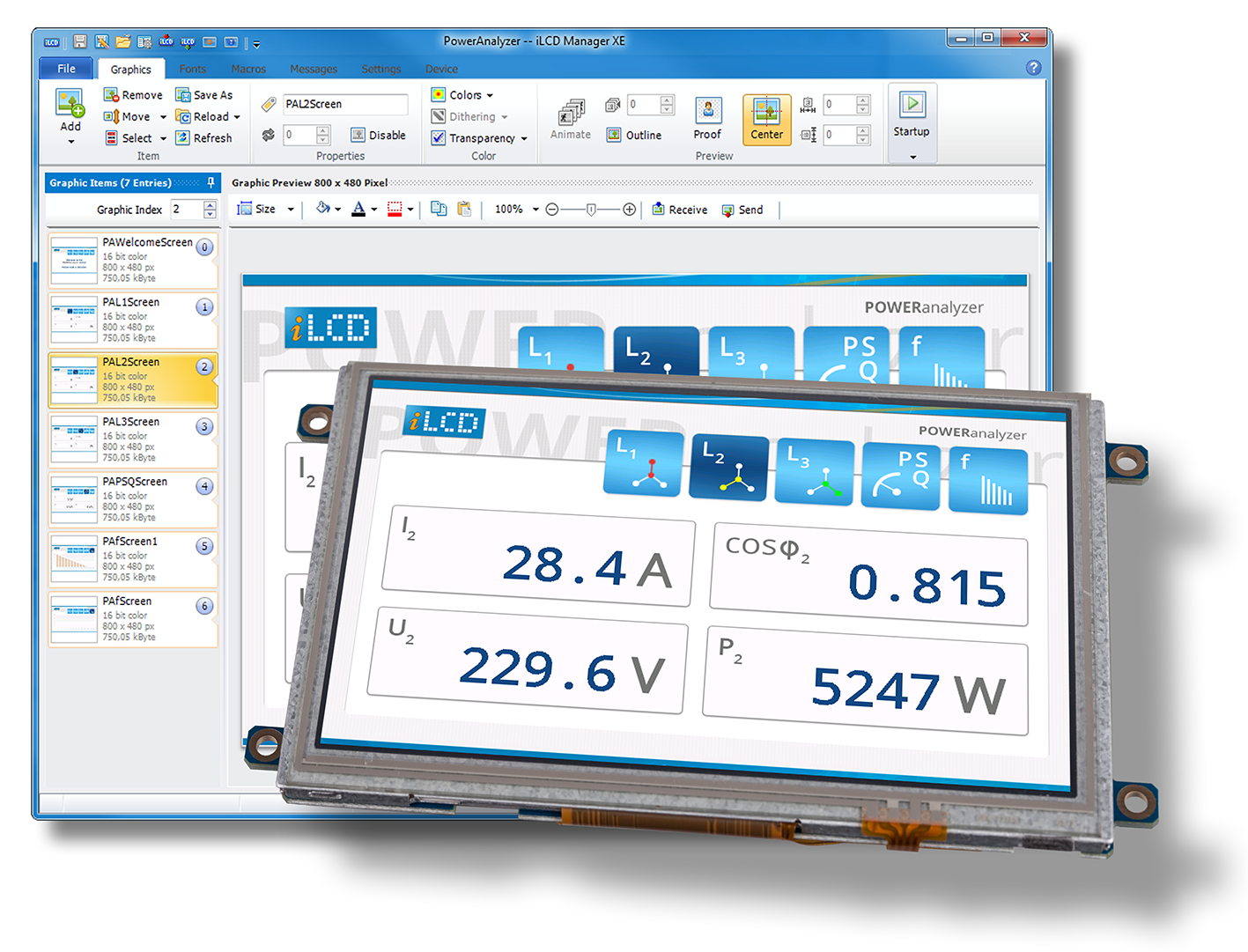Click the Graphics ribbon tab
Image resolution: width=1248 pixels, height=952 pixels.
[131, 69]
